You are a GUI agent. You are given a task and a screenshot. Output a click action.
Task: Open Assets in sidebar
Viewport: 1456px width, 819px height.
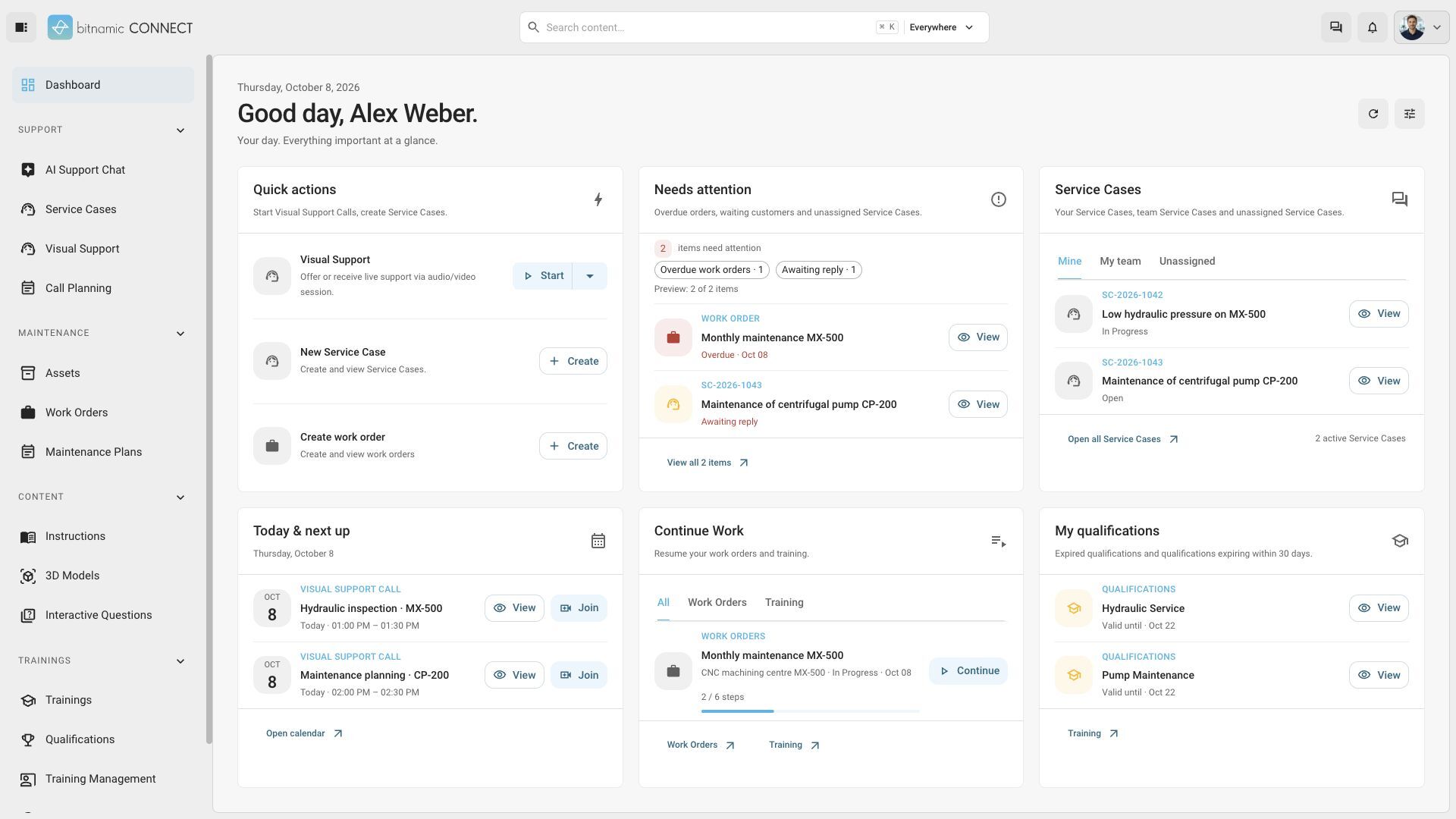point(103,373)
